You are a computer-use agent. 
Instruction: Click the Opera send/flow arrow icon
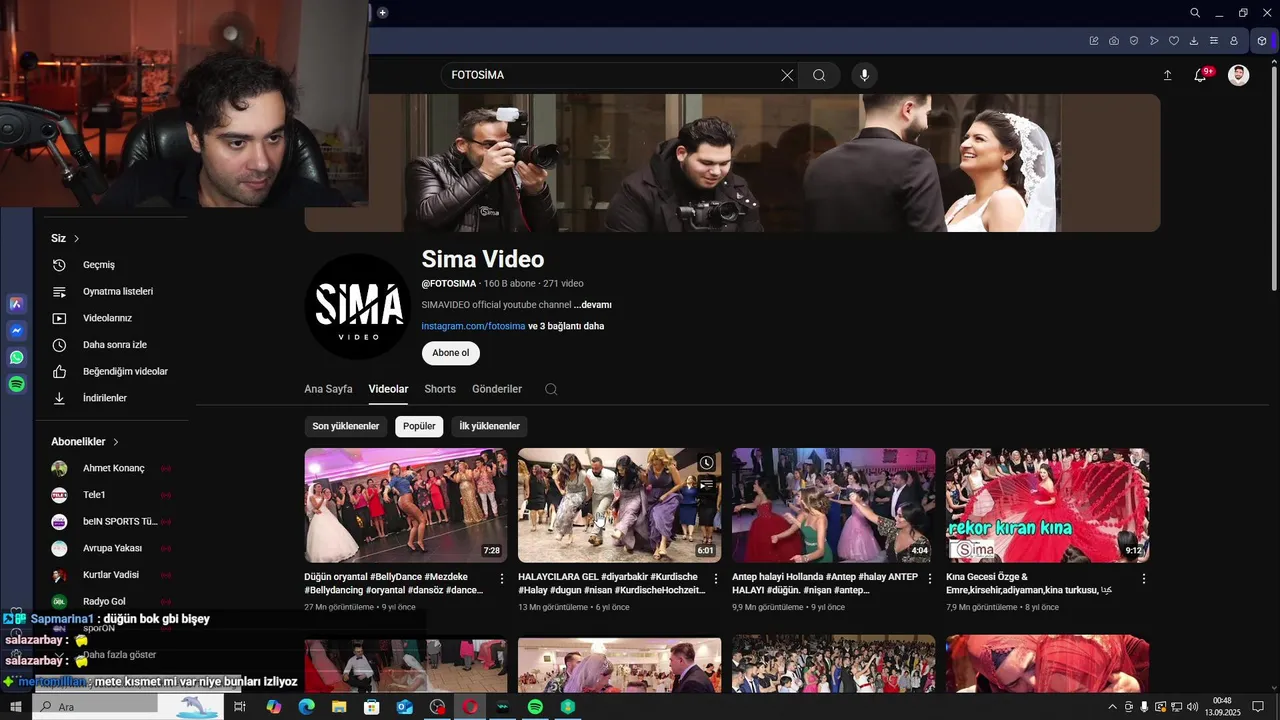(x=1154, y=41)
